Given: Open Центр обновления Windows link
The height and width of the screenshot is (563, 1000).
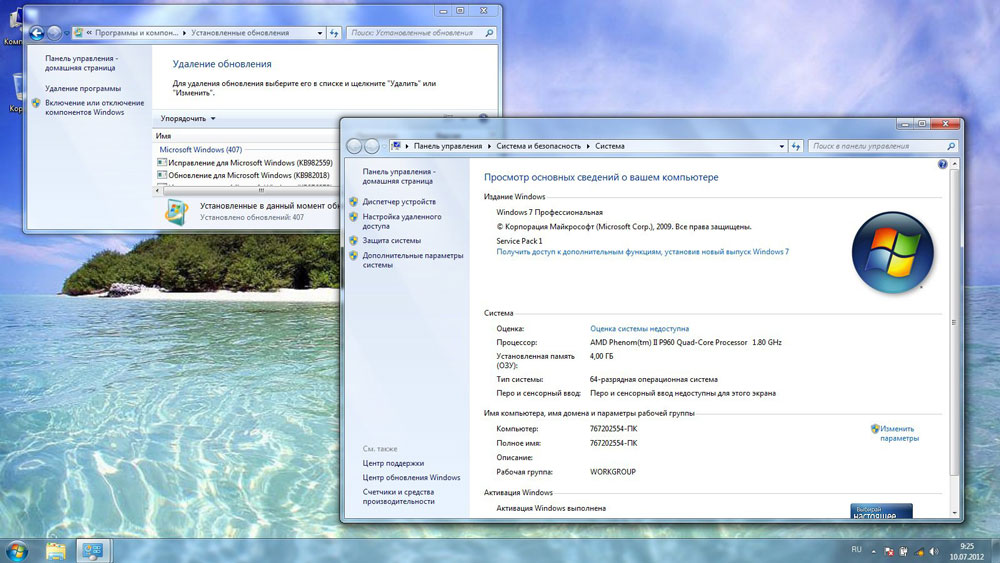Looking at the screenshot, I should coord(411,478).
